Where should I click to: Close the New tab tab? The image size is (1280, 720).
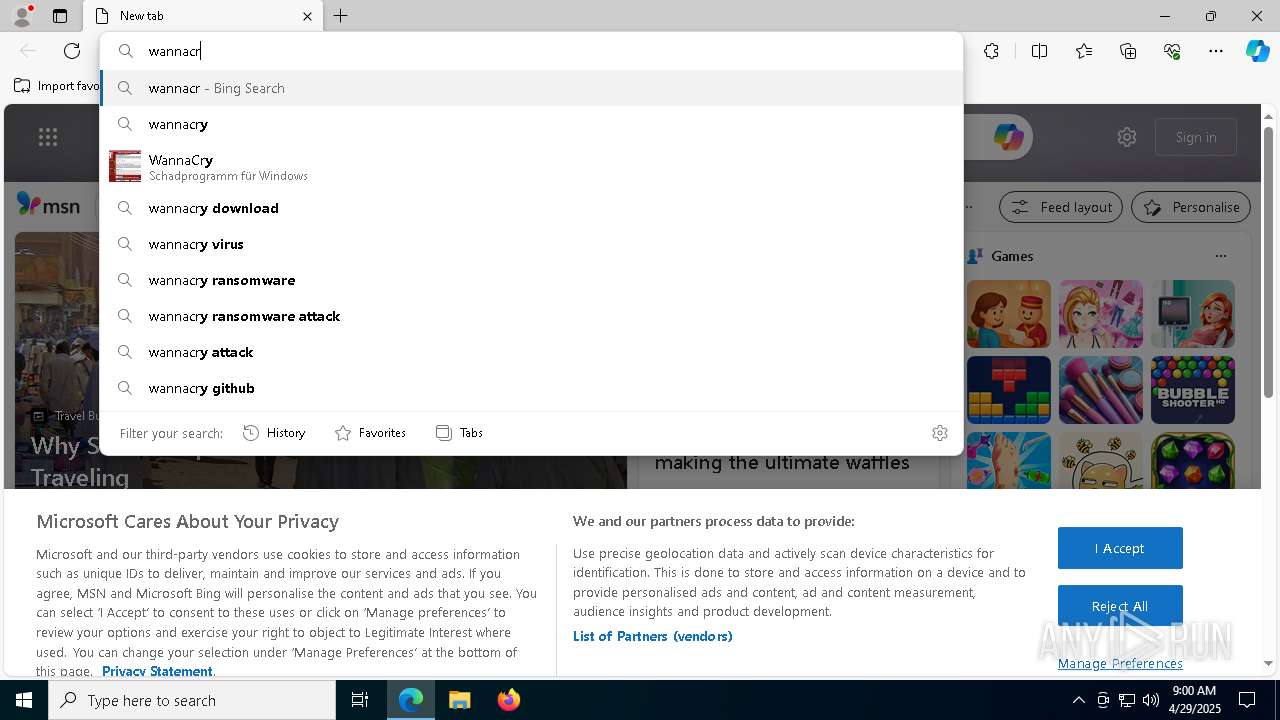coord(307,16)
